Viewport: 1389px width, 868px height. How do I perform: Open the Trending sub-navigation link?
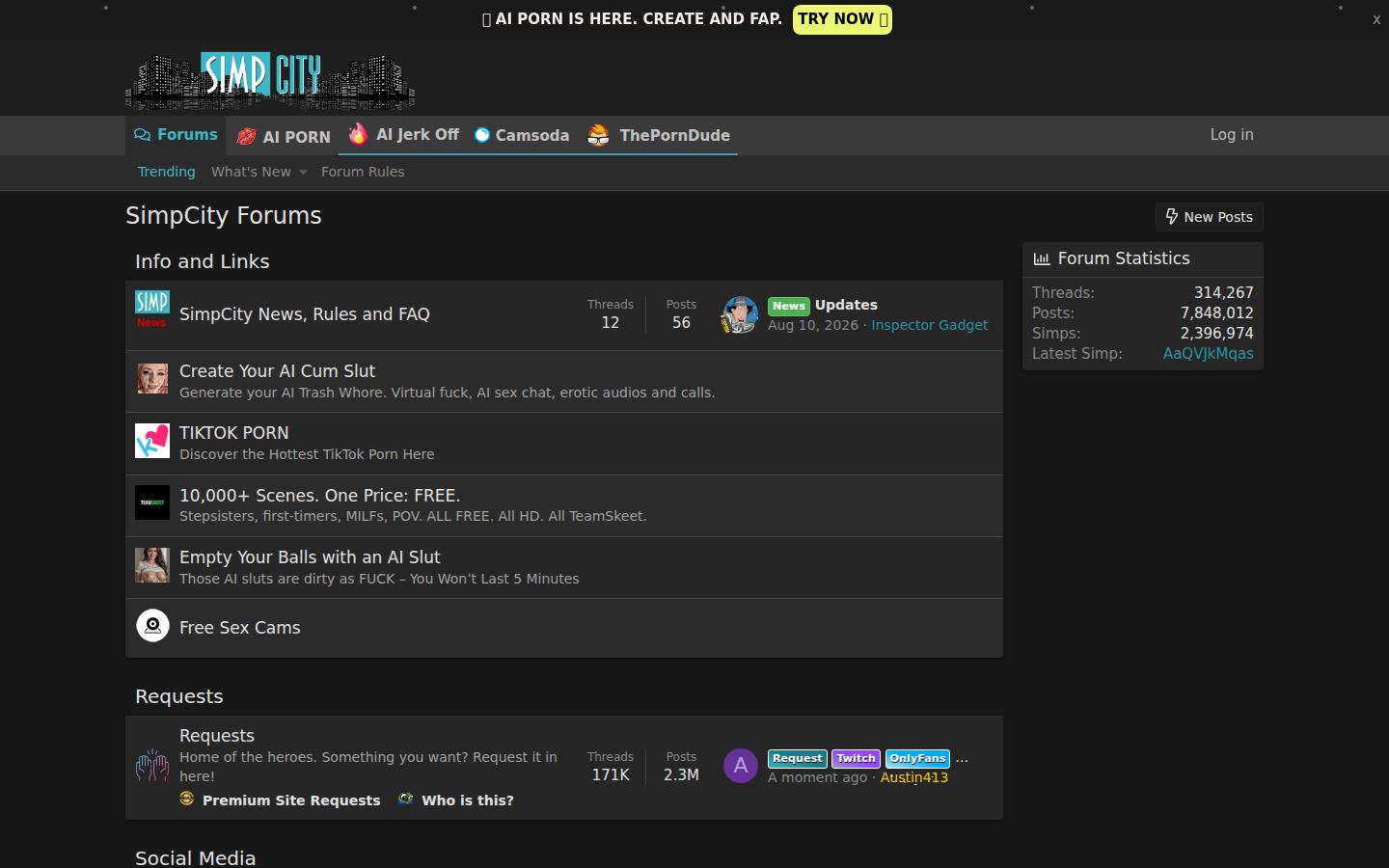point(166,172)
